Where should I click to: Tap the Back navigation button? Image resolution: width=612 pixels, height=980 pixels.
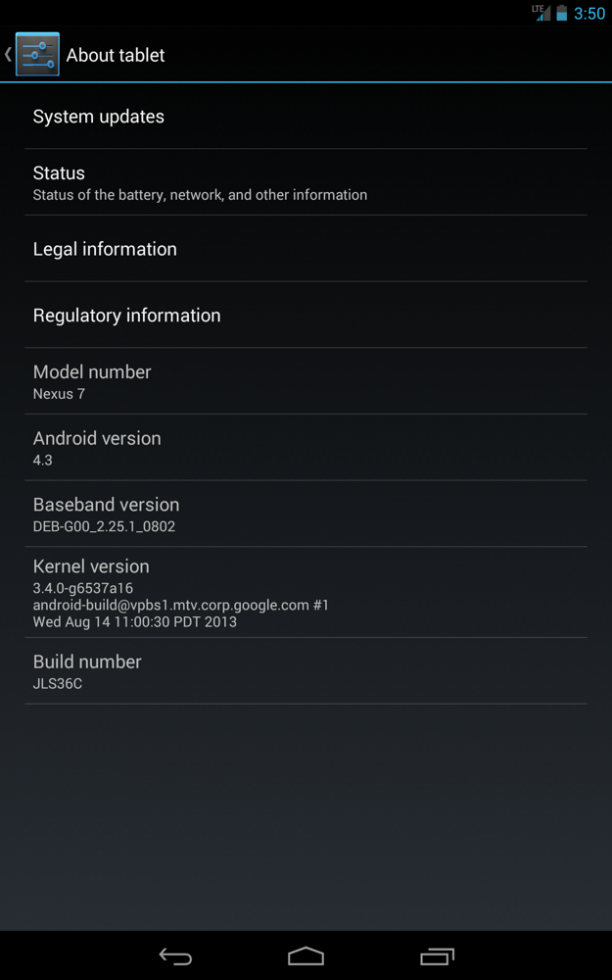coord(175,956)
